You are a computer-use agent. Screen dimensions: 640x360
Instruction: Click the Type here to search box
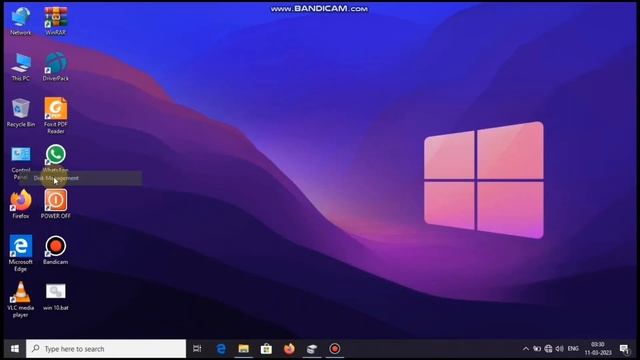point(106,349)
